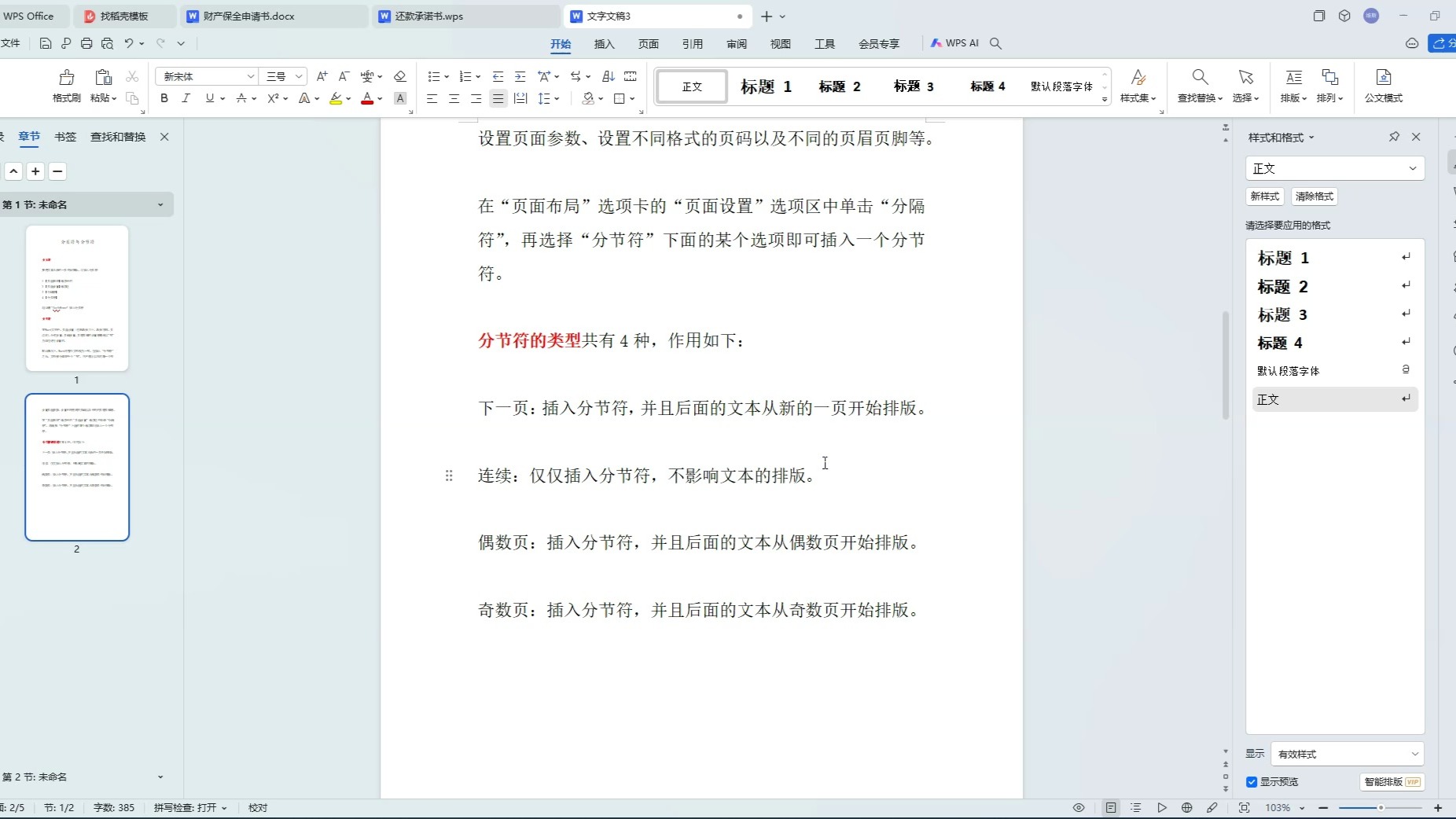Image resolution: width=1456 pixels, height=819 pixels.
Task: Click the Print icon in quick access toolbar
Action: point(86,43)
